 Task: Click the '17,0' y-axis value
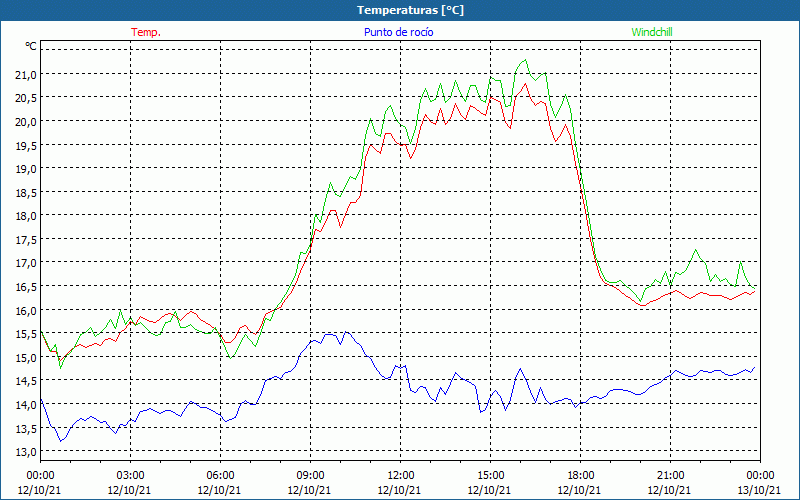pos(26,264)
